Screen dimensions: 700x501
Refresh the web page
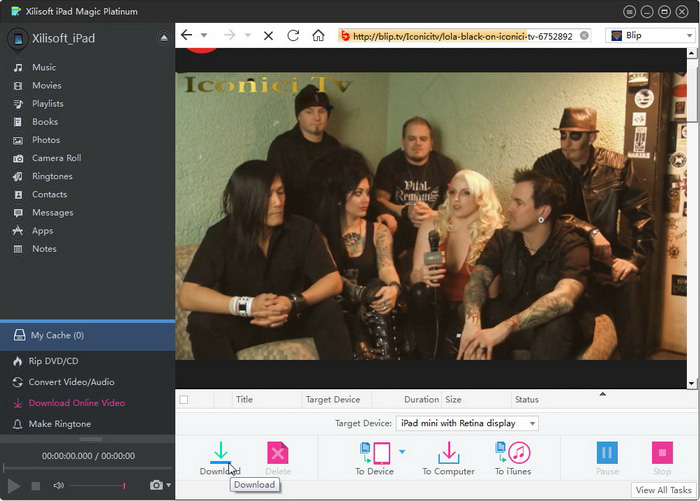[x=293, y=35]
